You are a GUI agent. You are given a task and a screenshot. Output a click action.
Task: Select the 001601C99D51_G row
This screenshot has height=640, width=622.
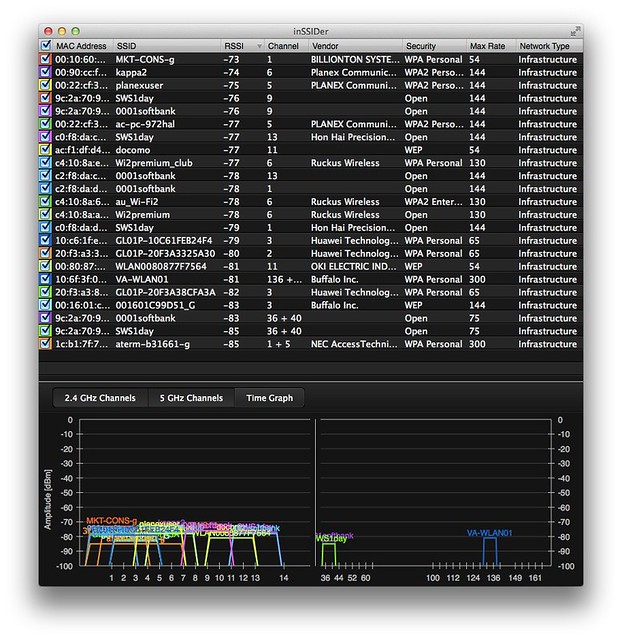[x=311, y=305]
